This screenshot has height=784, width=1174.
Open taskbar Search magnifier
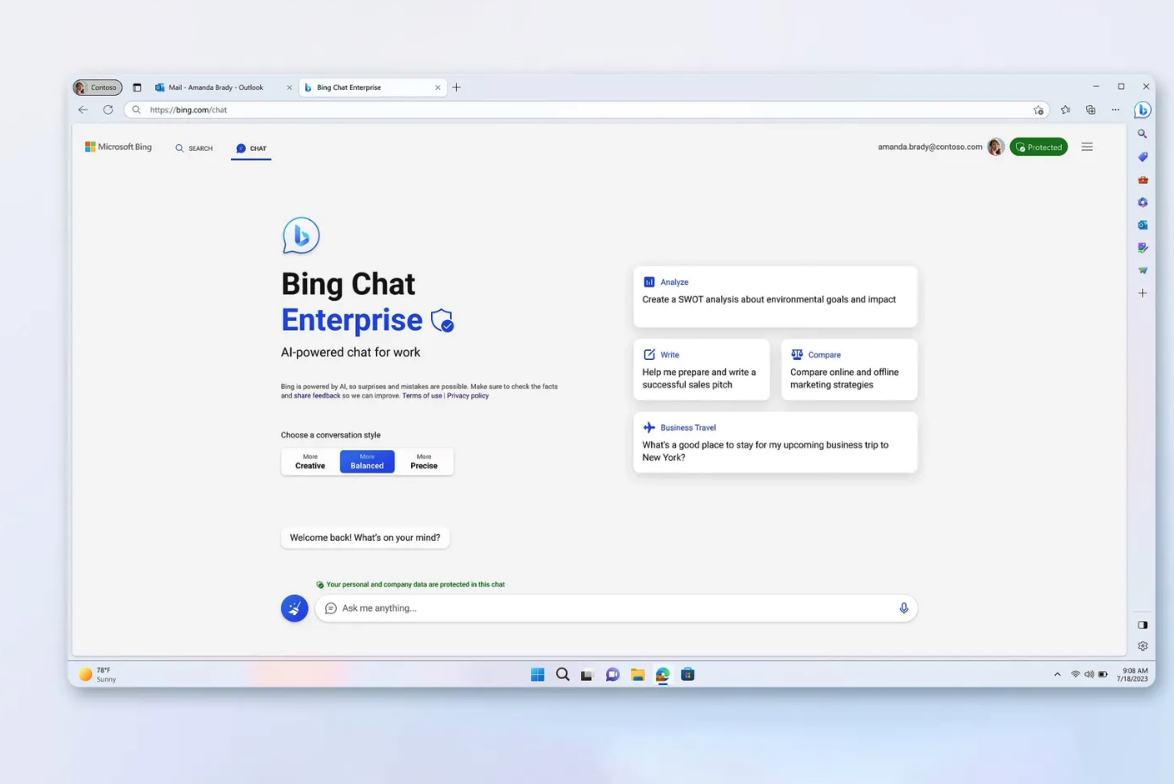click(562, 675)
